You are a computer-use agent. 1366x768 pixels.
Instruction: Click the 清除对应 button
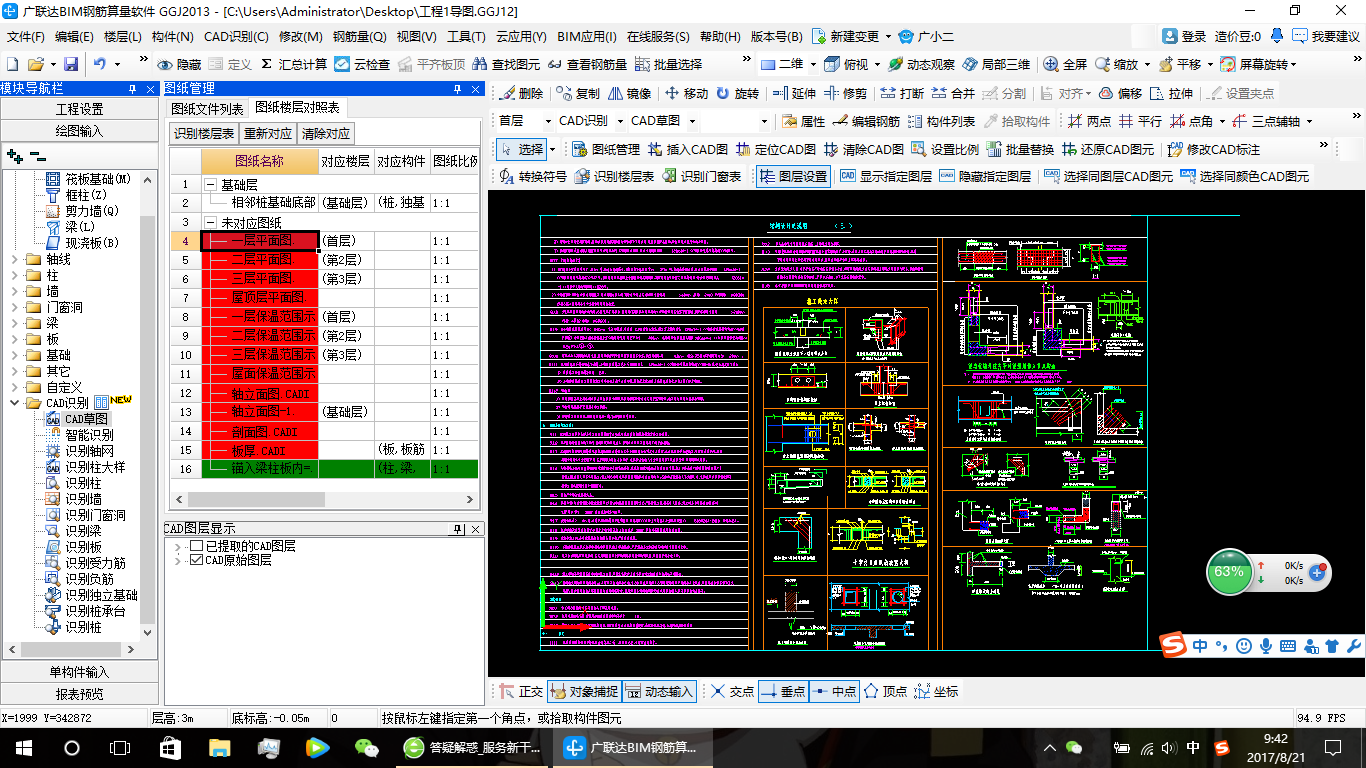pyautogui.click(x=326, y=134)
